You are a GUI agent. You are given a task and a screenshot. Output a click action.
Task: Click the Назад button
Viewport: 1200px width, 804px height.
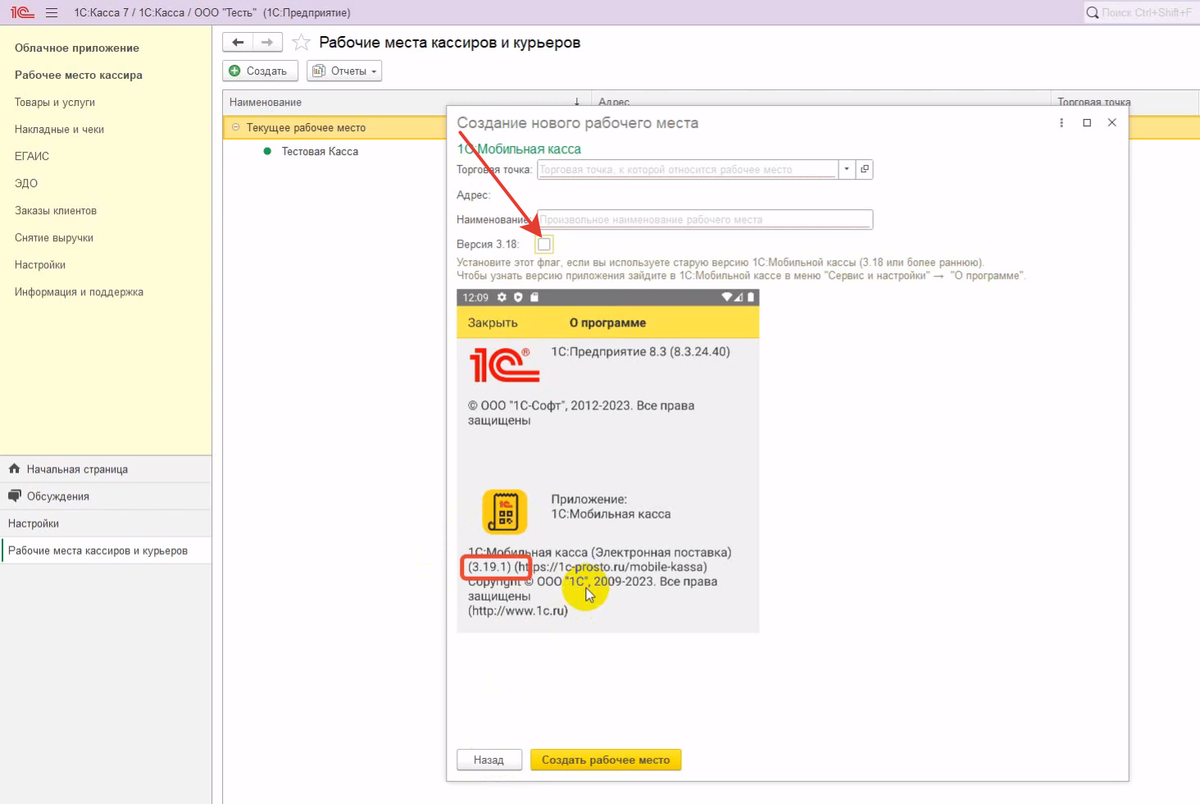(489, 760)
